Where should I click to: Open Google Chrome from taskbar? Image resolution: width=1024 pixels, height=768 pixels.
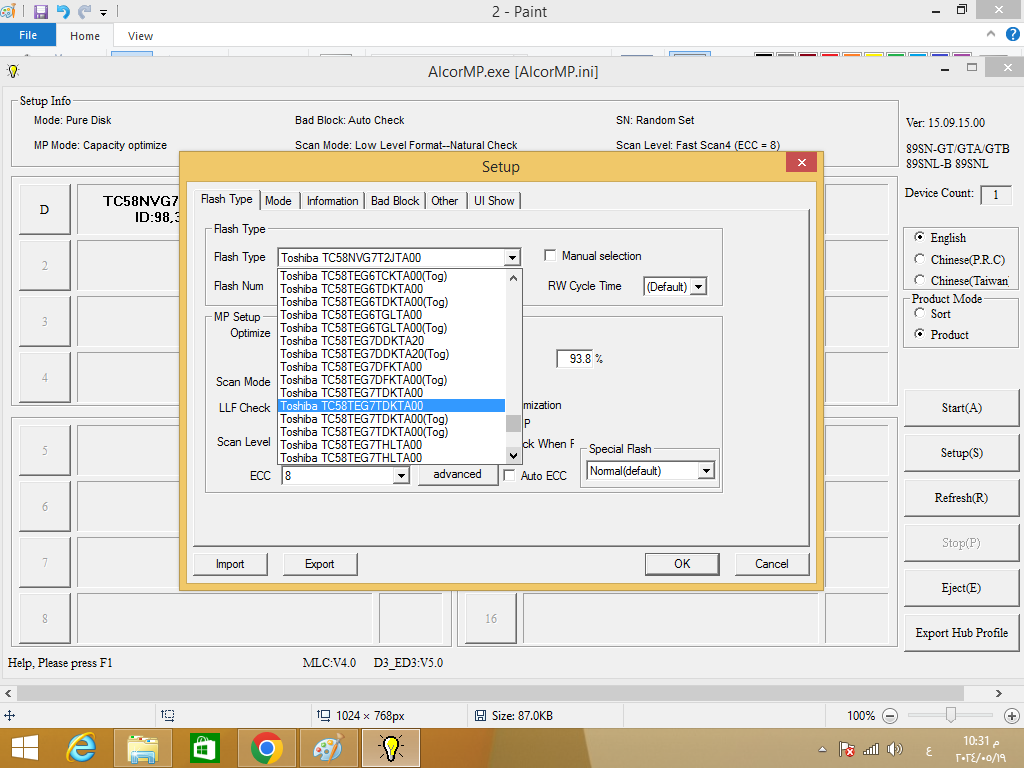[266, 748]
